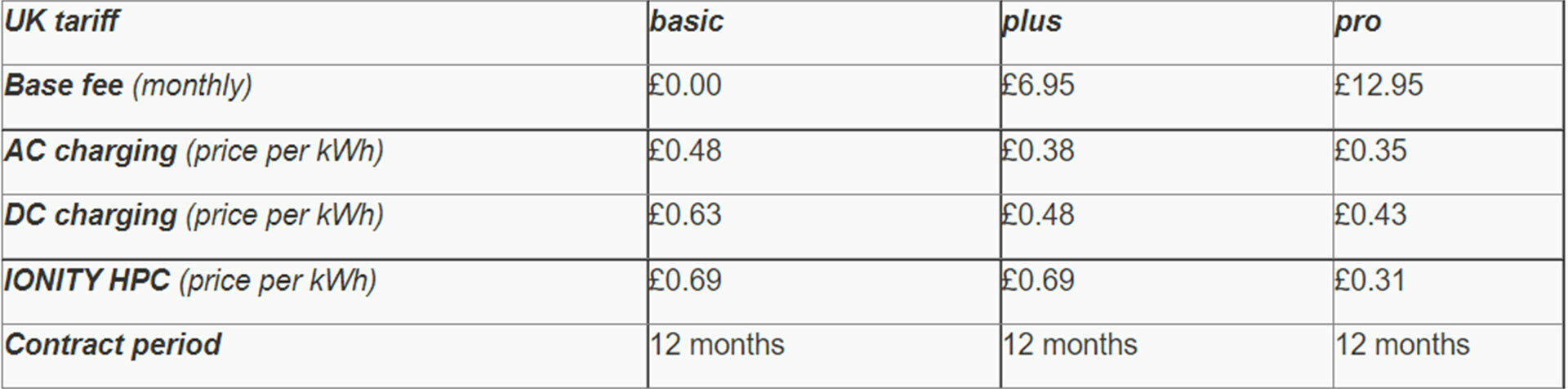Image resolution: width=1568 pixels, height=389 pixels.
Task: Select the basic AC charging £0.48 price
Action: 685,151
